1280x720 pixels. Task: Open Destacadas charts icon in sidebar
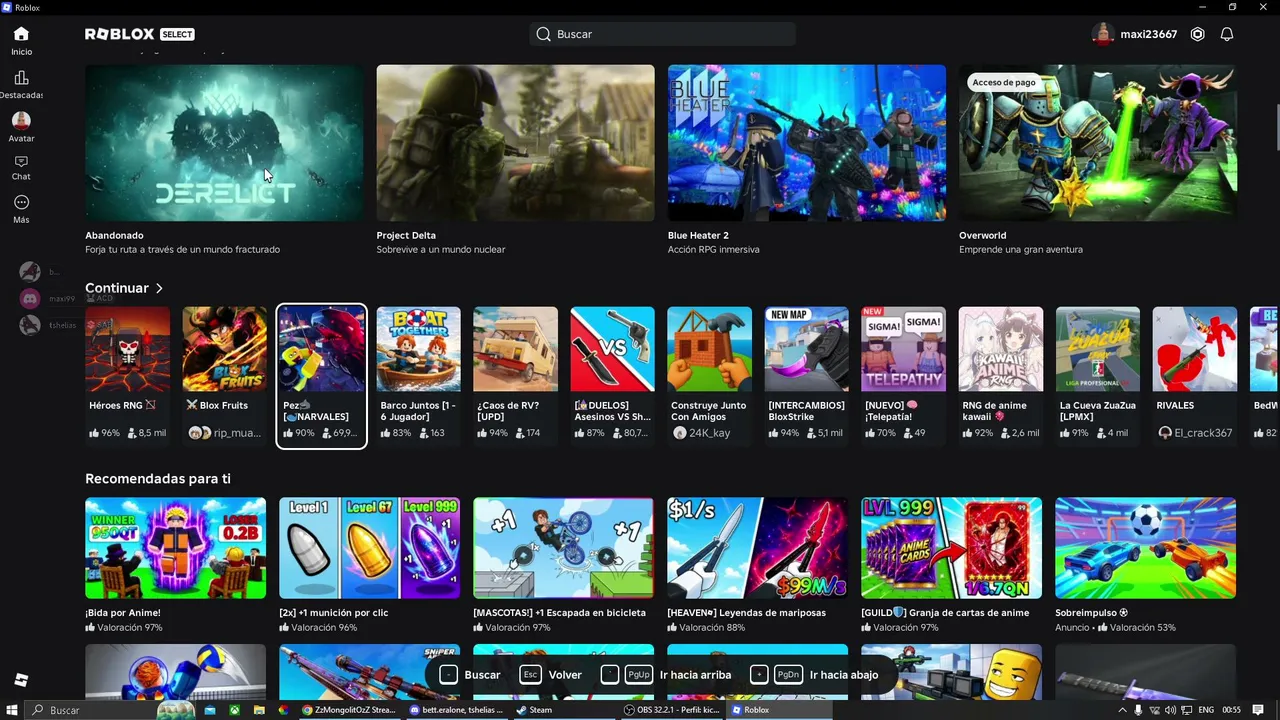(x=21, y=78)
